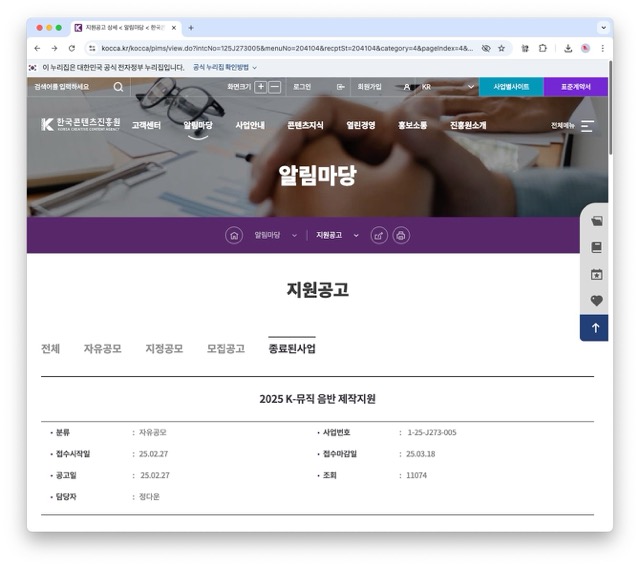This screenshot has height=567, width=640.
Task: Decrease screen size with minus button
Action: coord(275,87)
